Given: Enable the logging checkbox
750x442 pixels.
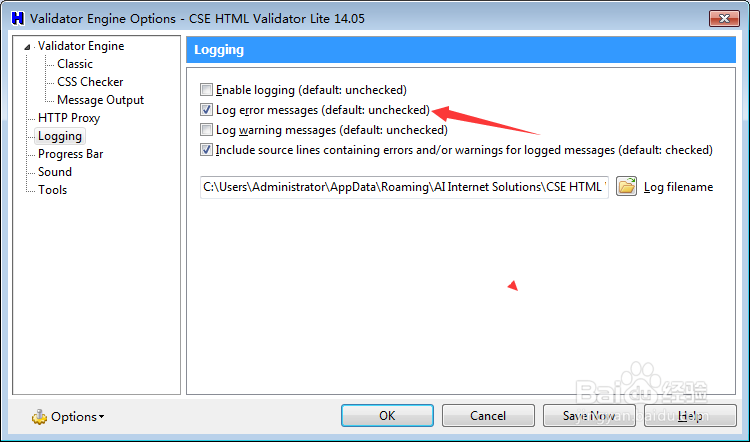Looking at the screenshot, I should point(207,90).
